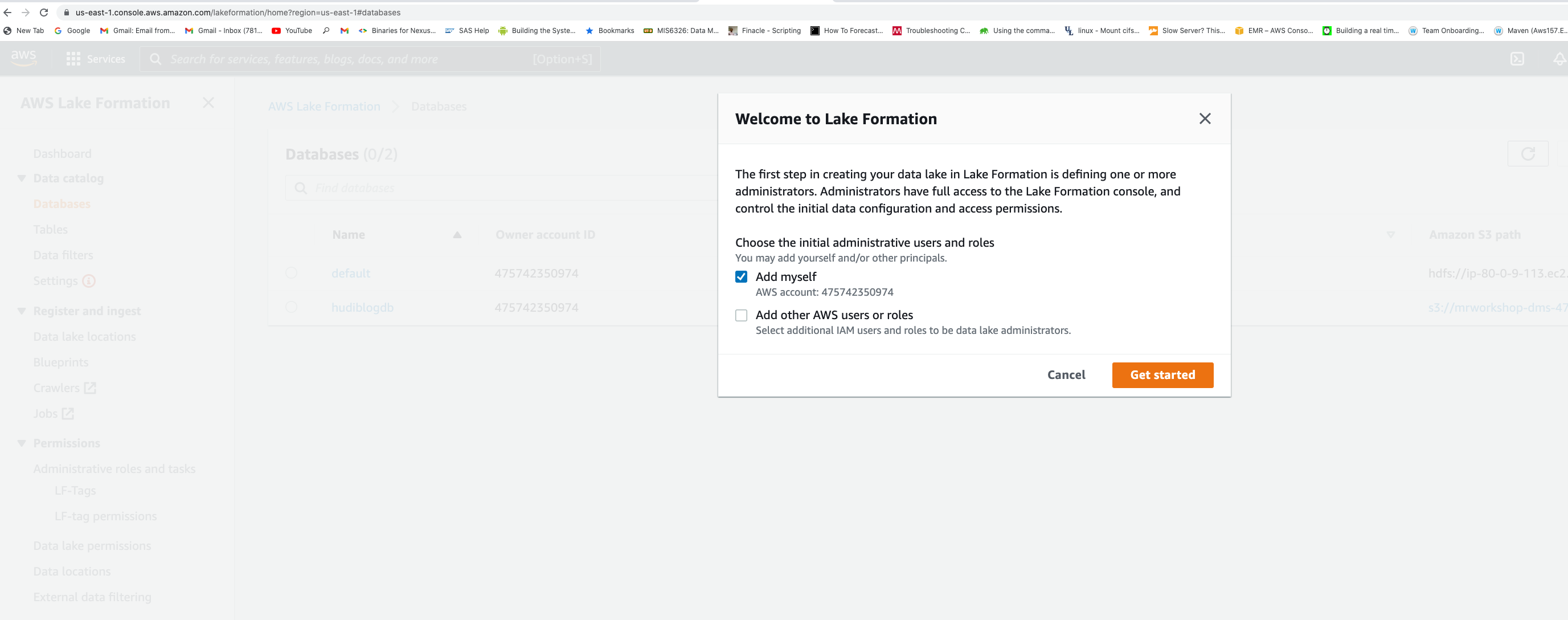Image resolution: width=1568 pixels, height=620 pixels.
Task: Select the default database radio button
Action: point(291,273)
